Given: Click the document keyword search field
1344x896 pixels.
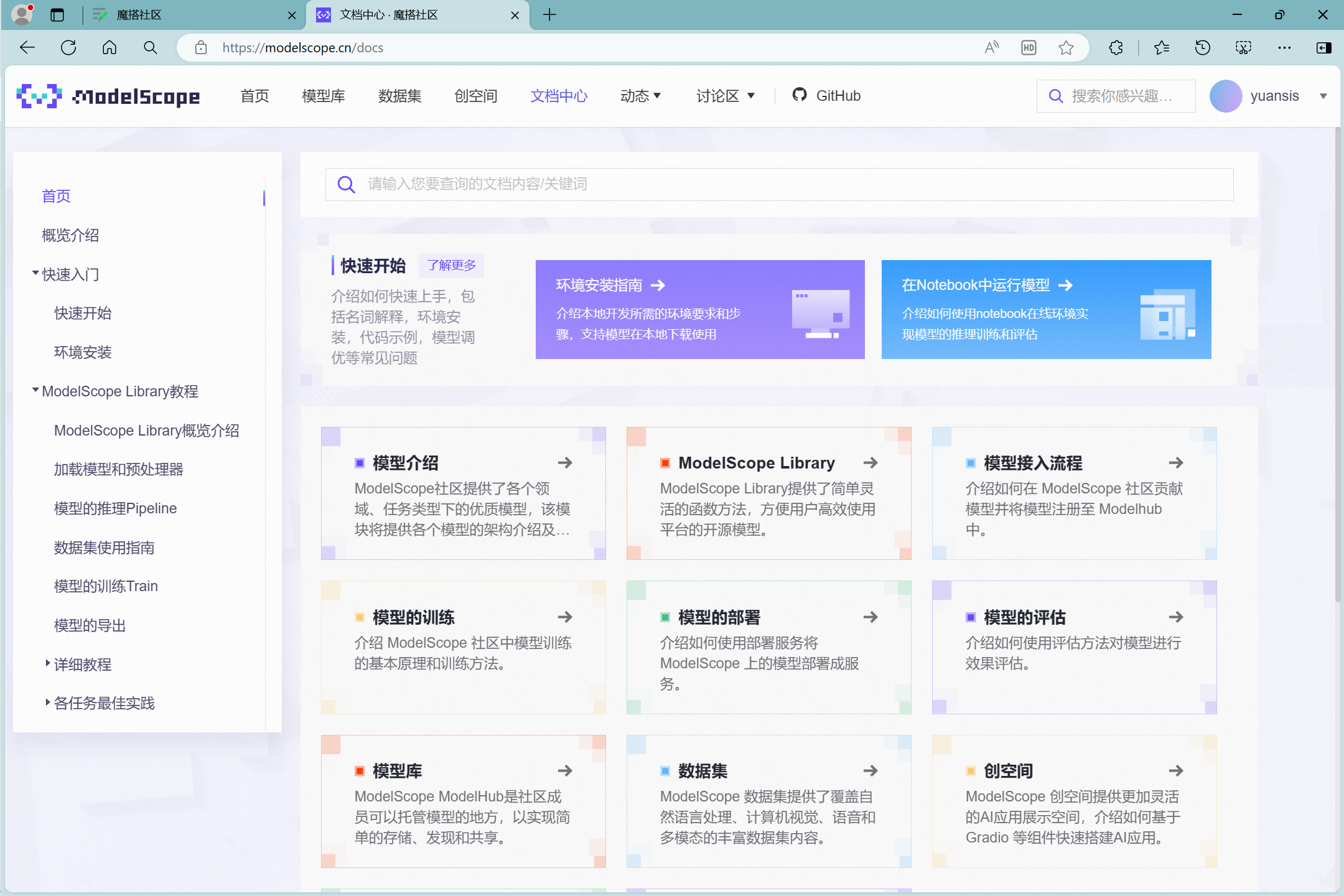Looking at the screenshot, I should 779,184.
